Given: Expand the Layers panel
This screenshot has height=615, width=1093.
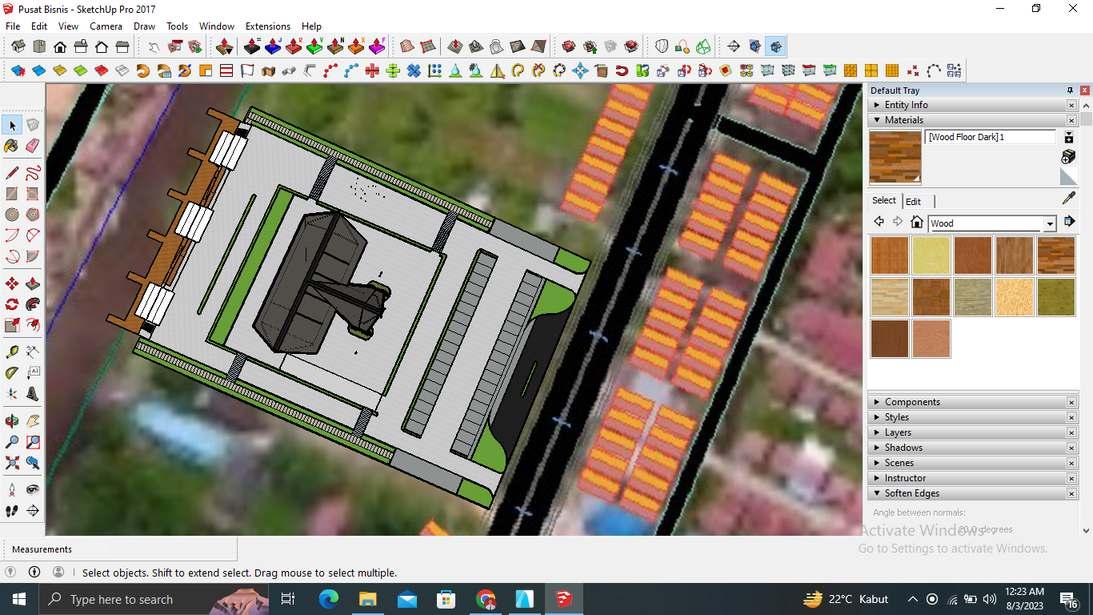Looking at the screenshot, I should tap(897, 433).
